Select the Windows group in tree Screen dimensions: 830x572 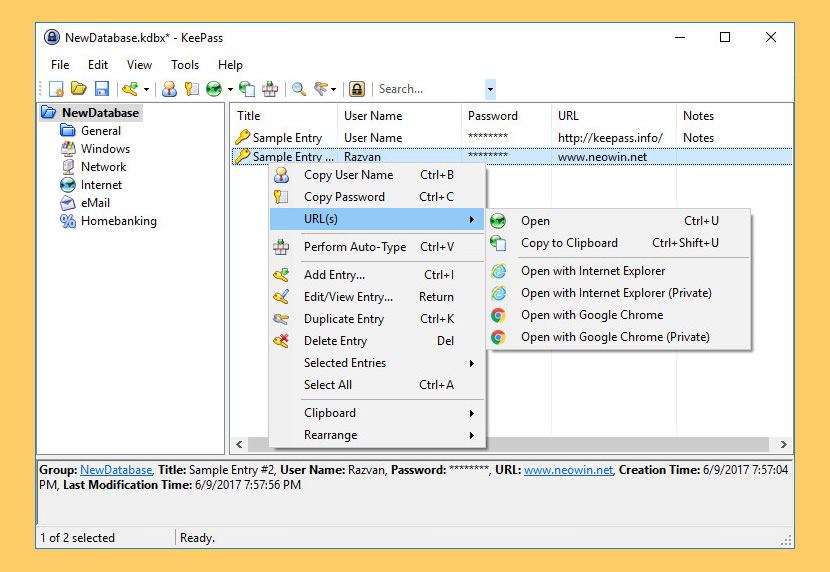tap(105, 149)
